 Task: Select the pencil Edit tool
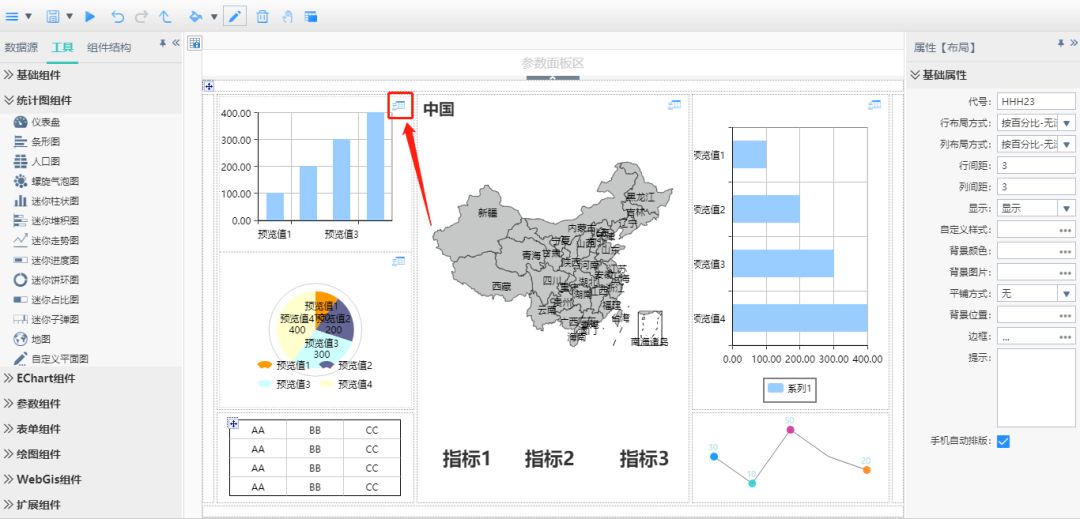[235, 16]
